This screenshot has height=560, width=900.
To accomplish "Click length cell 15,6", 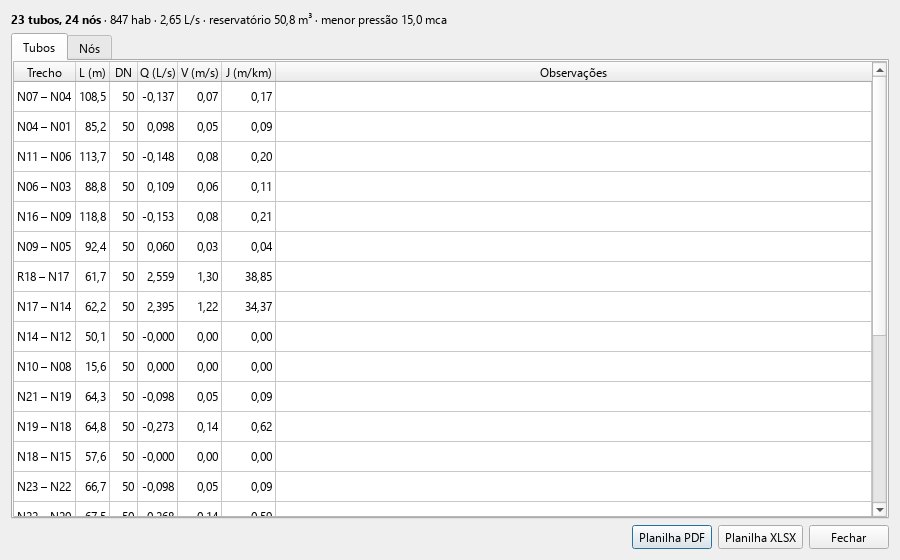I will [92, 366].
